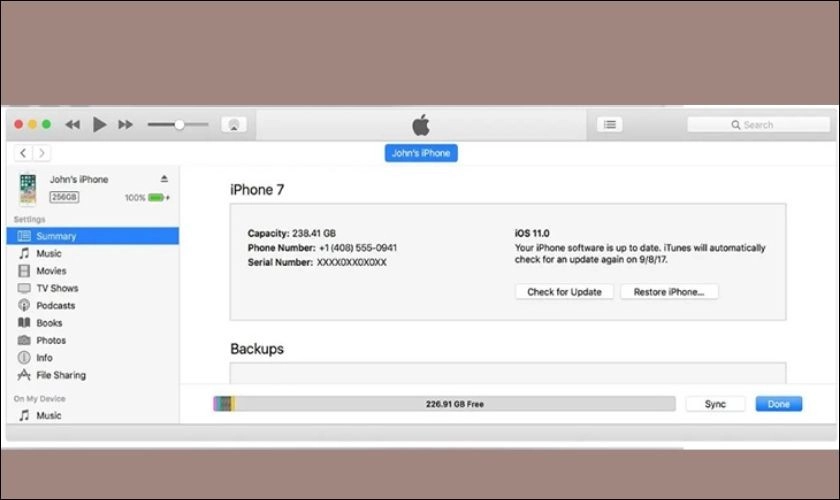Open the File Sharing section
This screenshot has height=500, width=840.
click(x=93, y=375)
